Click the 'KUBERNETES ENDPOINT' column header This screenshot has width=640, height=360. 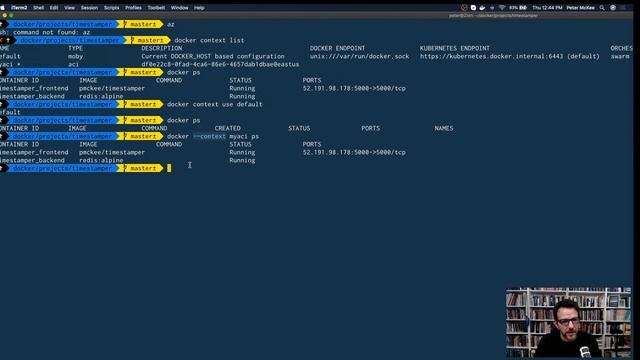pos(455,48)
